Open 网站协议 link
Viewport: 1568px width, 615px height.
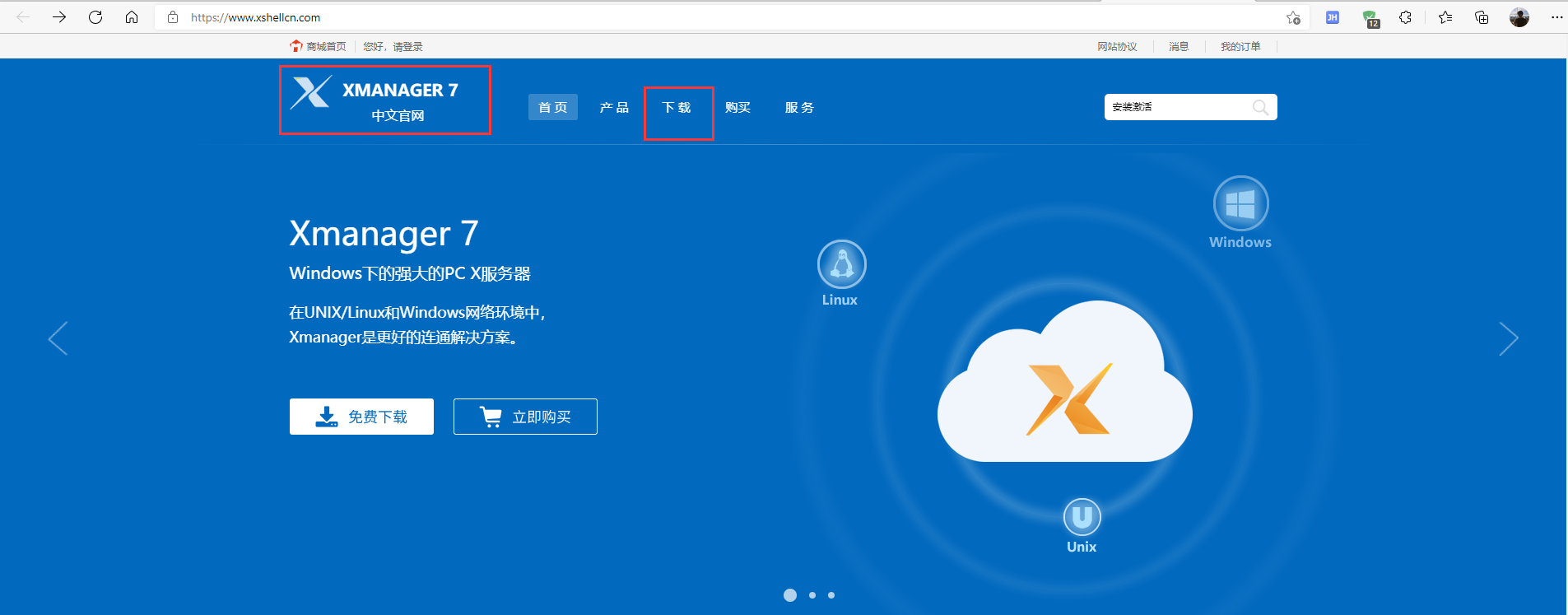pyautogui.click(x=1117, y=47)
